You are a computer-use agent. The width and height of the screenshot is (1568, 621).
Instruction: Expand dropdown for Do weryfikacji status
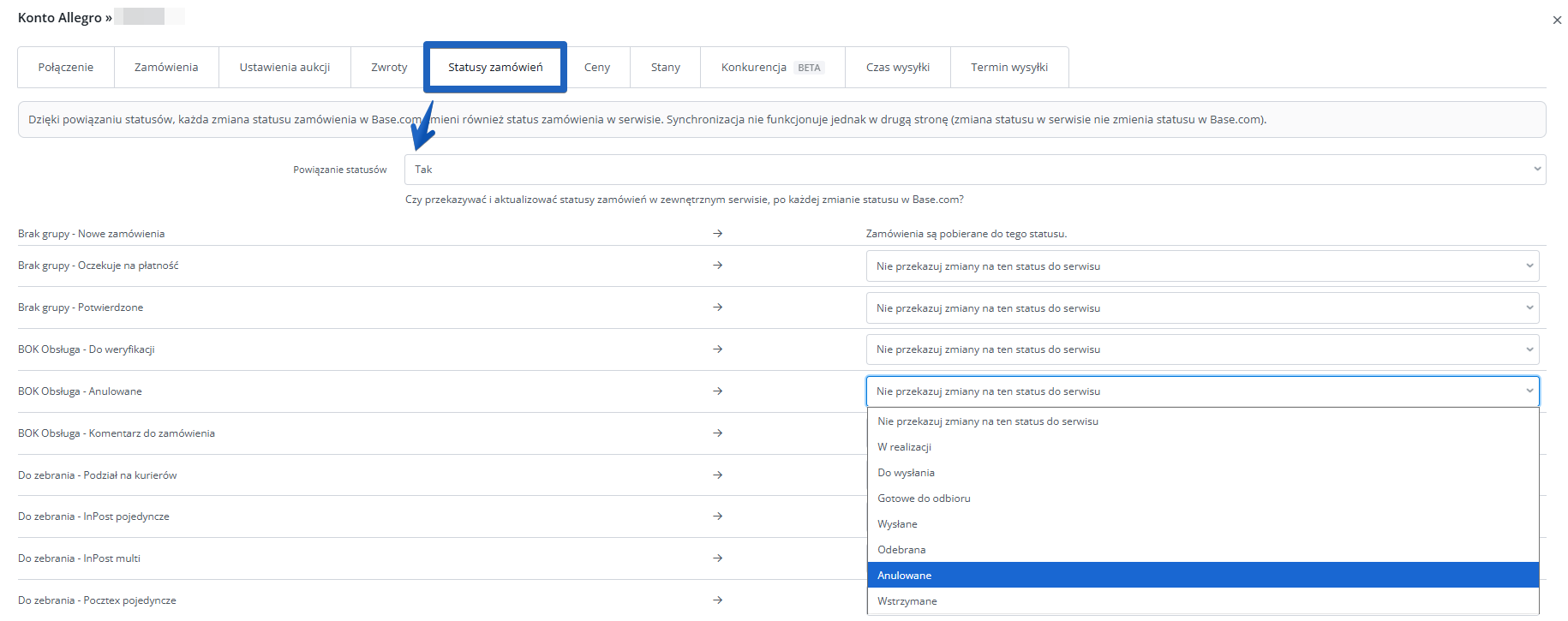1202,349
